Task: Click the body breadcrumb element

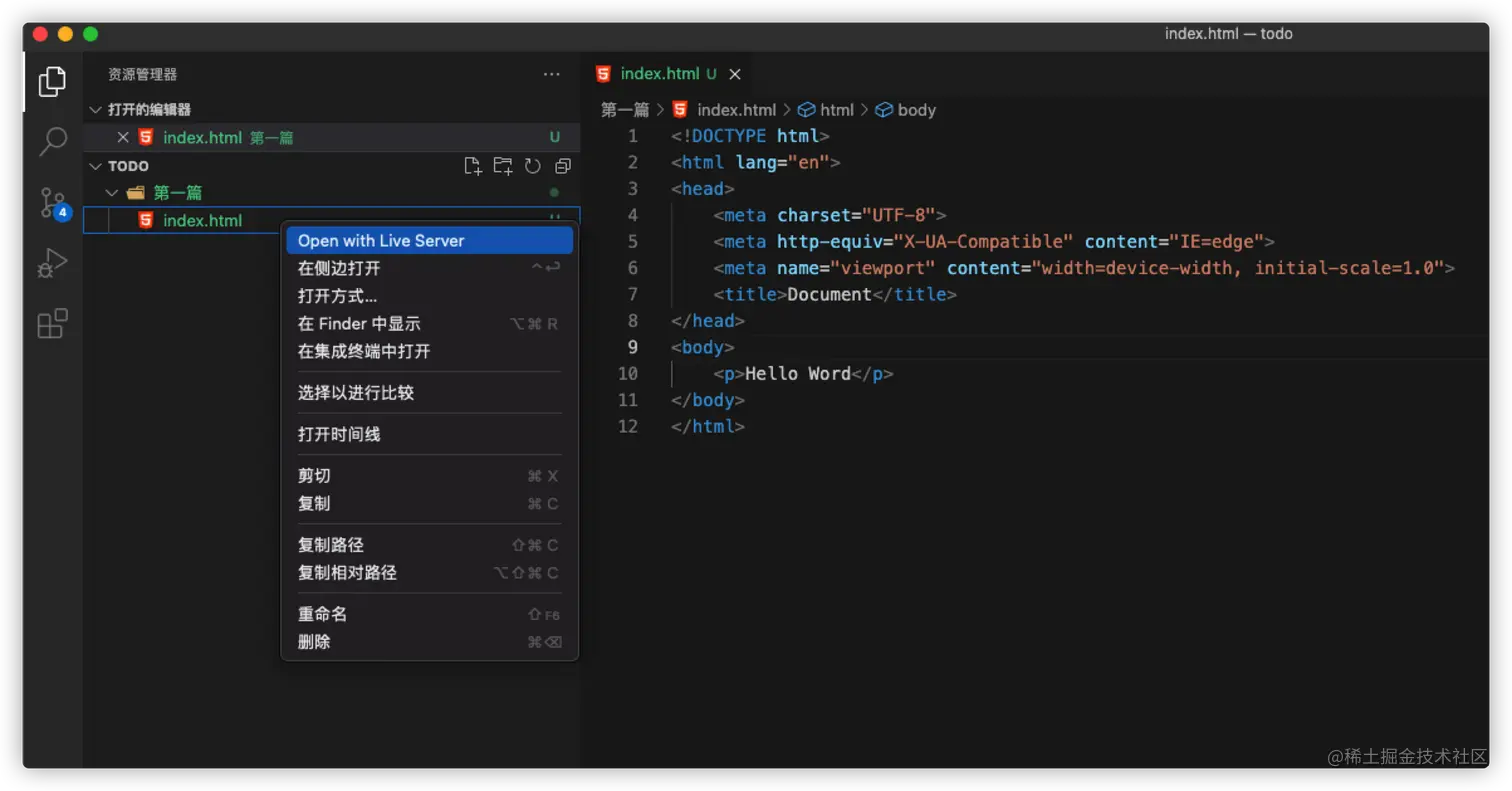Action: [x=906, y=110]
